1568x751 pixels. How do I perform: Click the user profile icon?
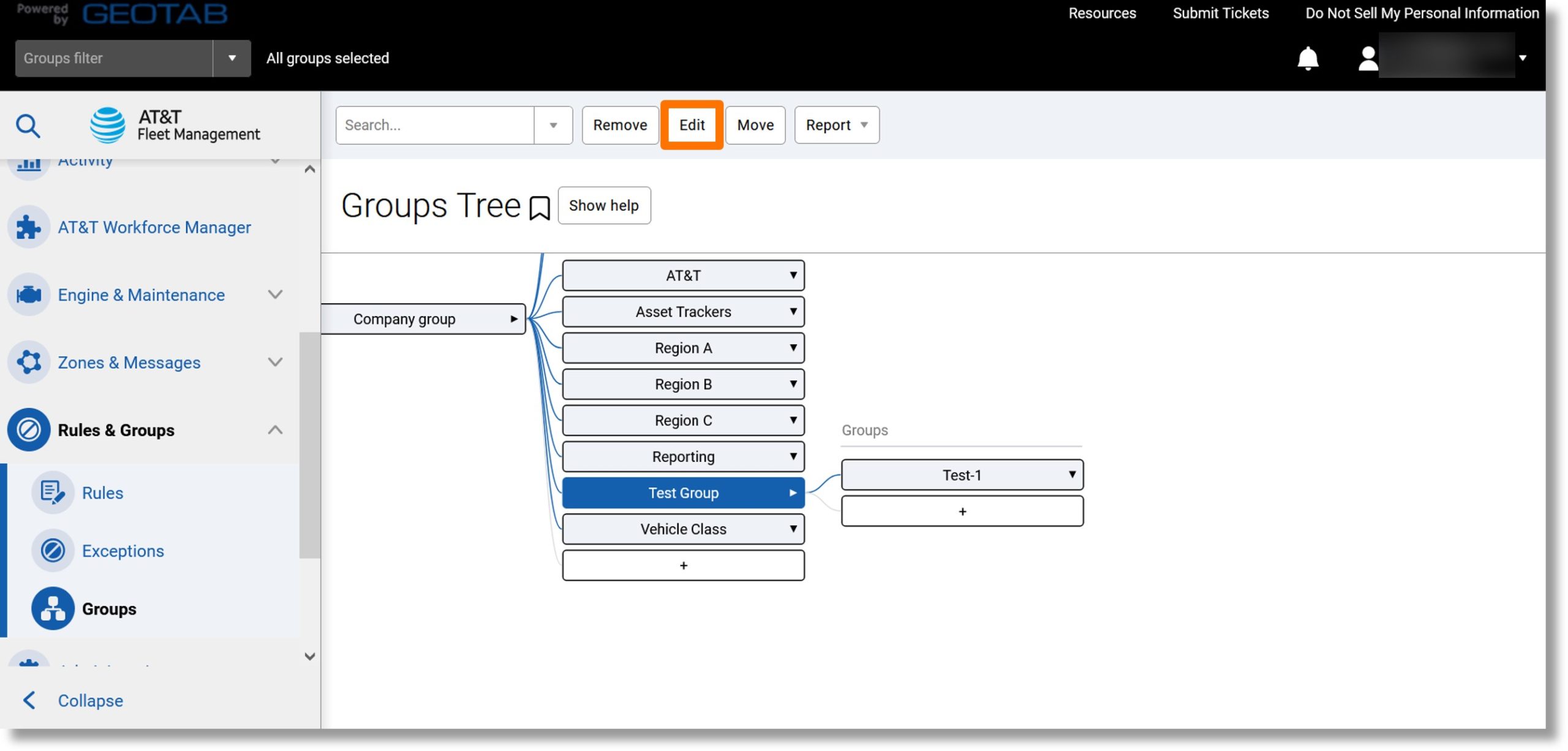[x=1368, y=59]
